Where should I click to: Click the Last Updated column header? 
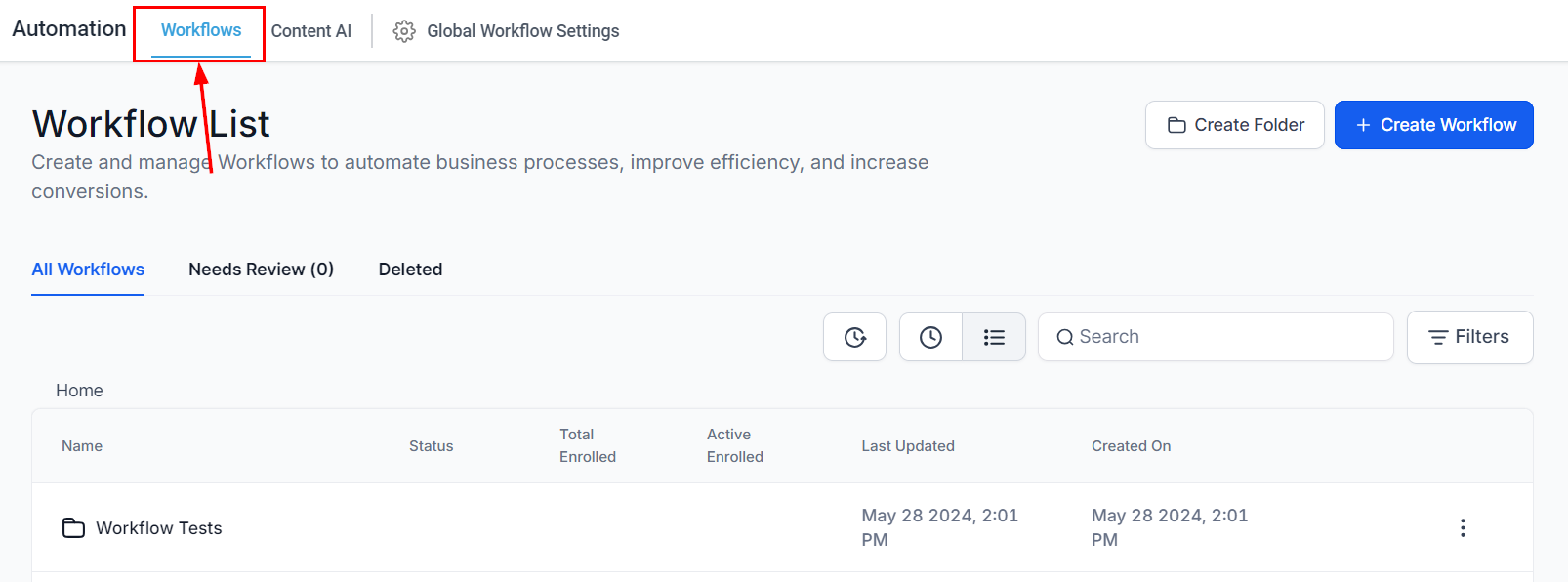coord(908,446)
